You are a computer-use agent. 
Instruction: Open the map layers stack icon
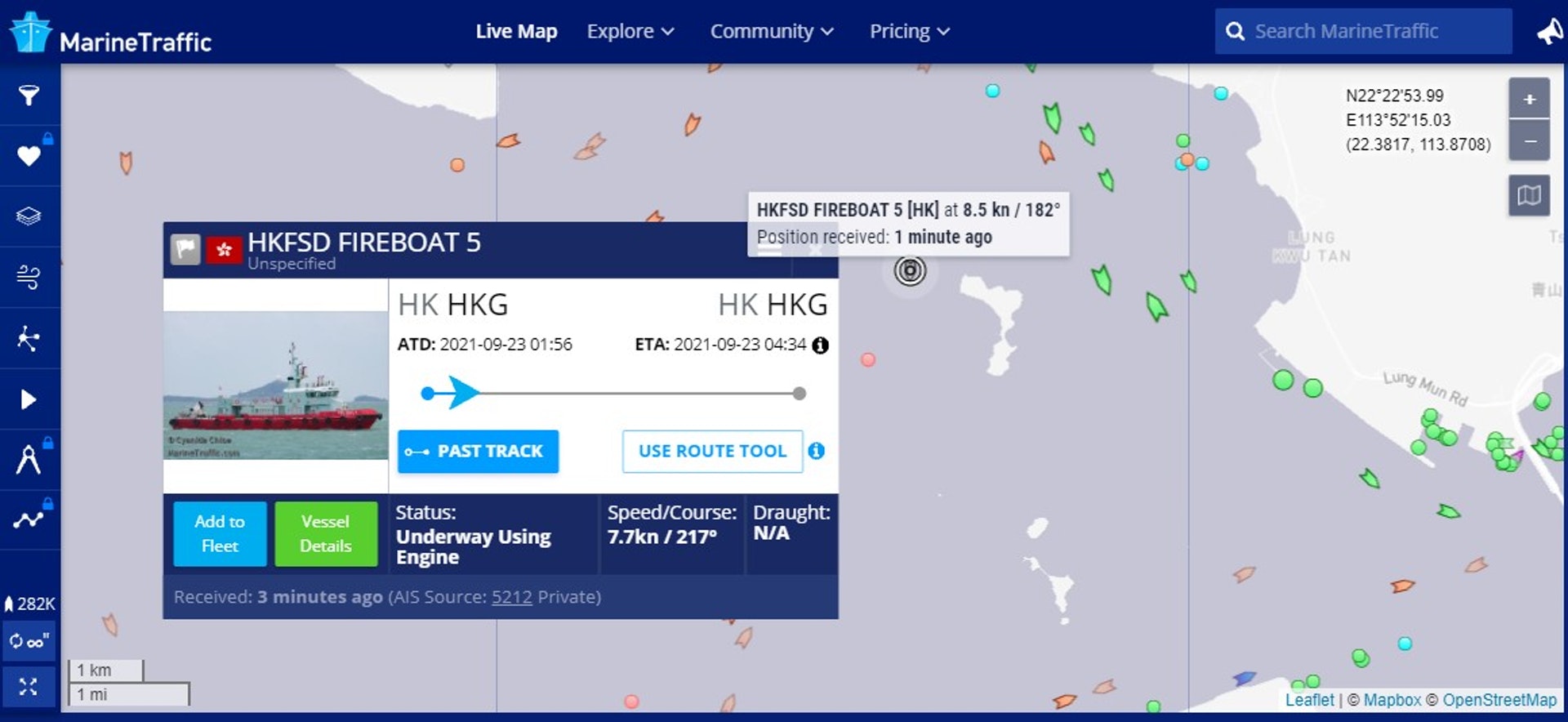29,216
